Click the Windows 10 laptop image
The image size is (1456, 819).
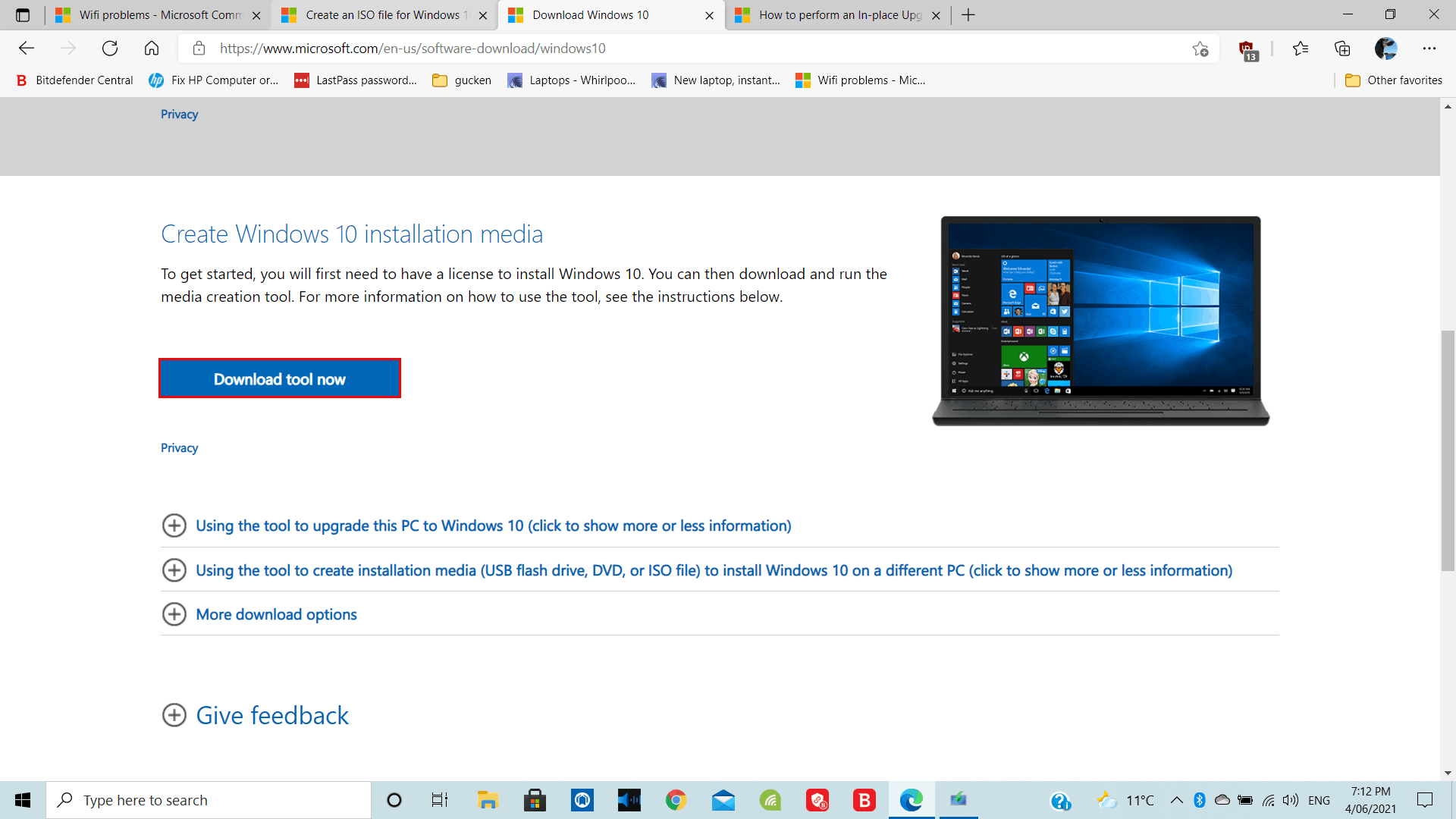pyautogui.click(x=1100, y=321)
